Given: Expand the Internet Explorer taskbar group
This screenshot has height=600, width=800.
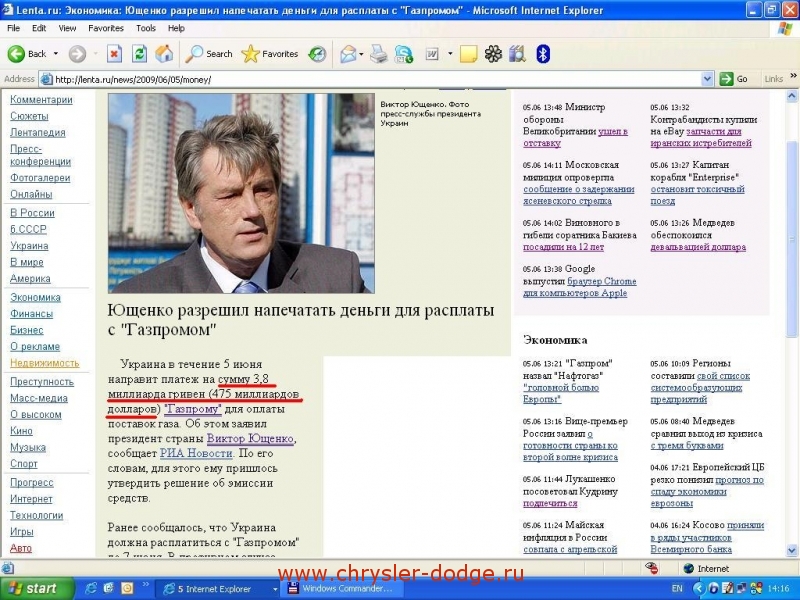Looking at the screenshot, I should pos(218,589).
